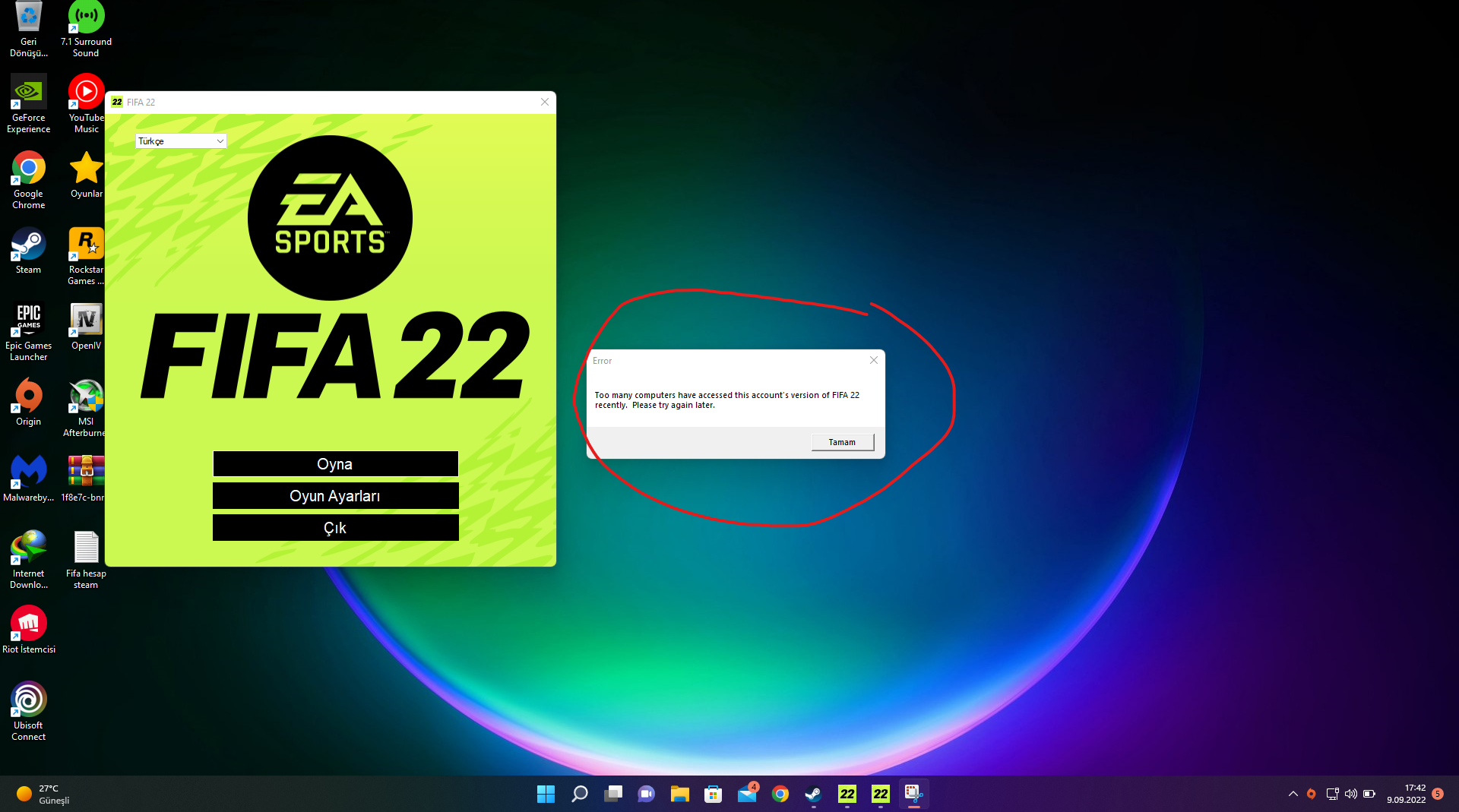Click the Çık button to exit launcher
Viewport: 1459px width, 812px height.
tap(335, 528)
